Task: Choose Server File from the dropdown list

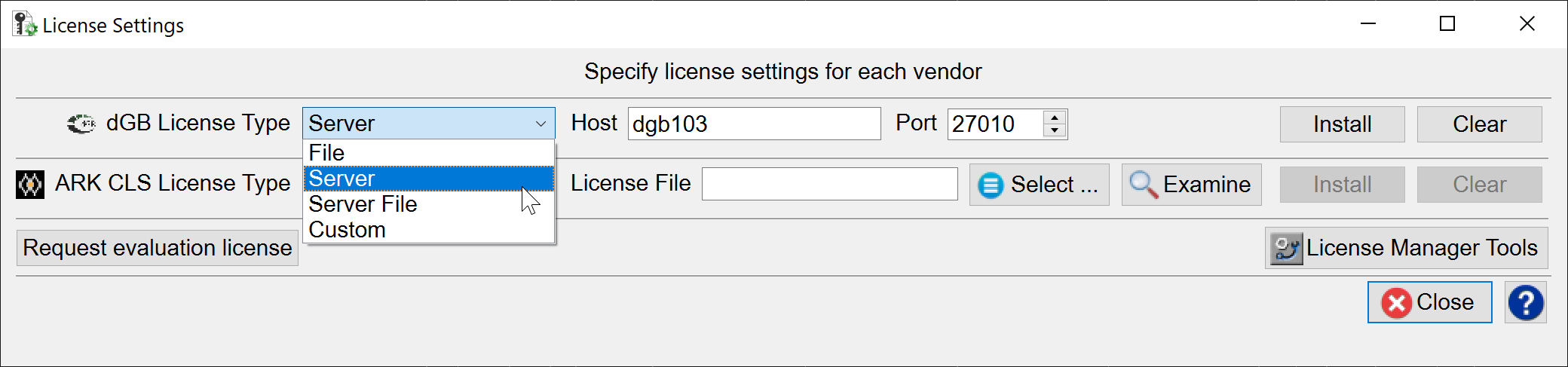Action: (363, 204)
